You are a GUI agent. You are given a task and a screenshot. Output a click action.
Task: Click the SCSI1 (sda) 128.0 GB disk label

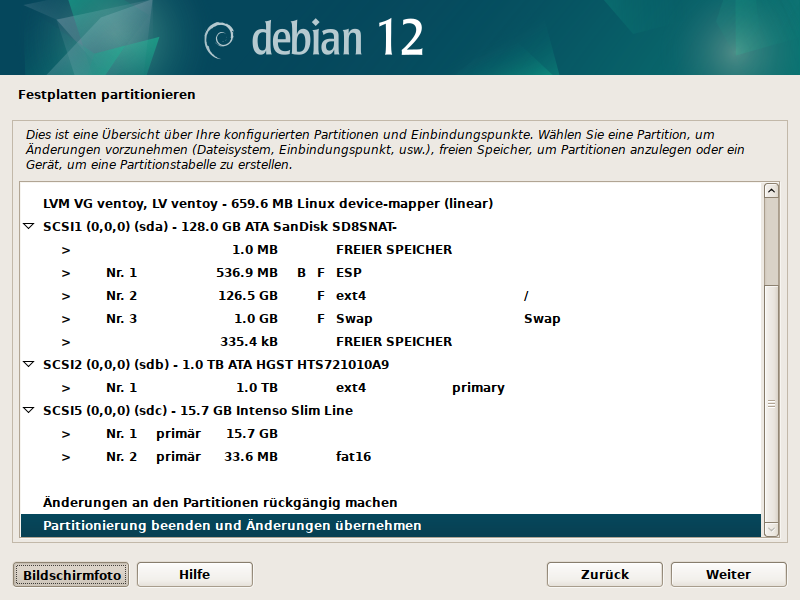click(x=220, y=227)
